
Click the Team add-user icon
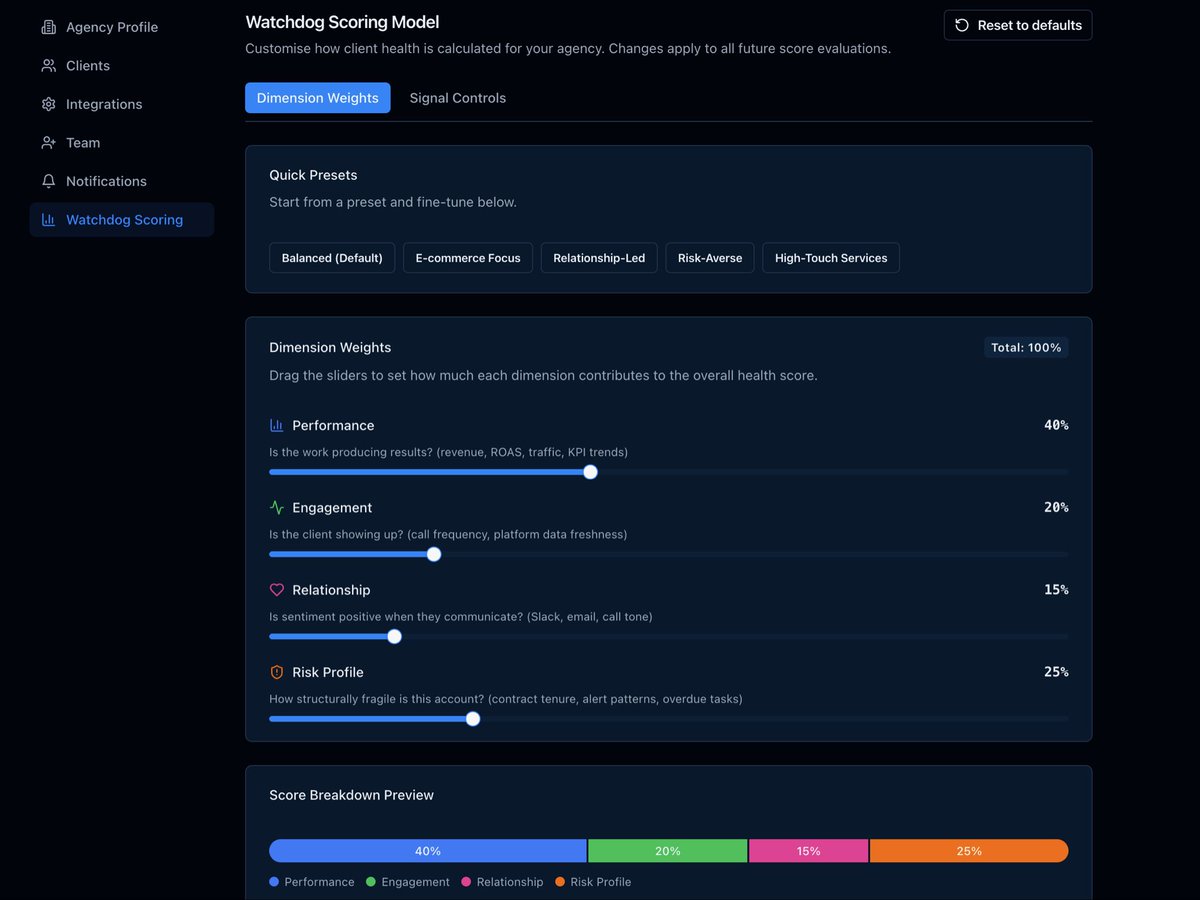[x=48, y=143]
